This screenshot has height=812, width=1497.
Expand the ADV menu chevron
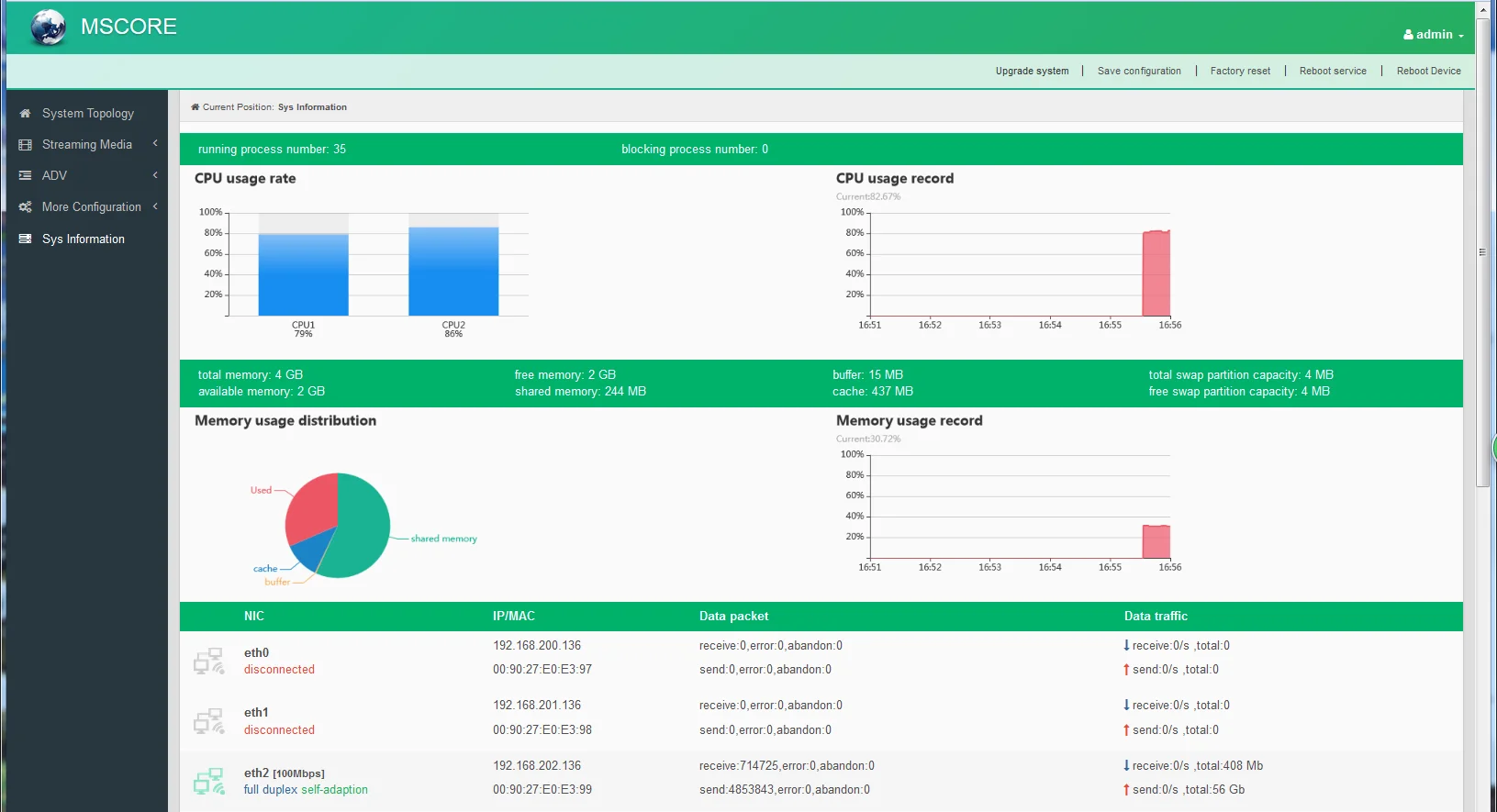pos(155,175)
